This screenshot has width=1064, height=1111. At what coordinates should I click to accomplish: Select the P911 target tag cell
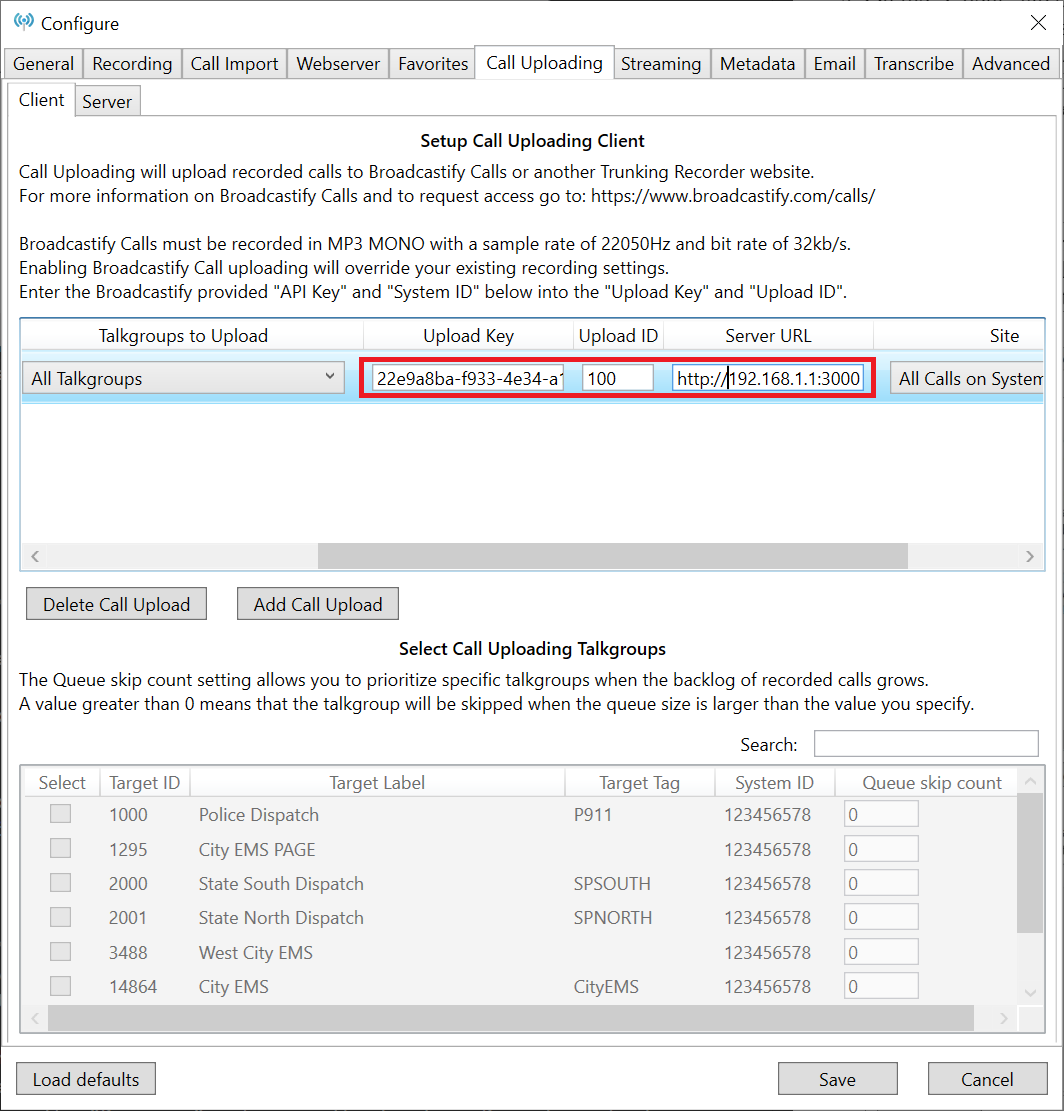(592, 815)
